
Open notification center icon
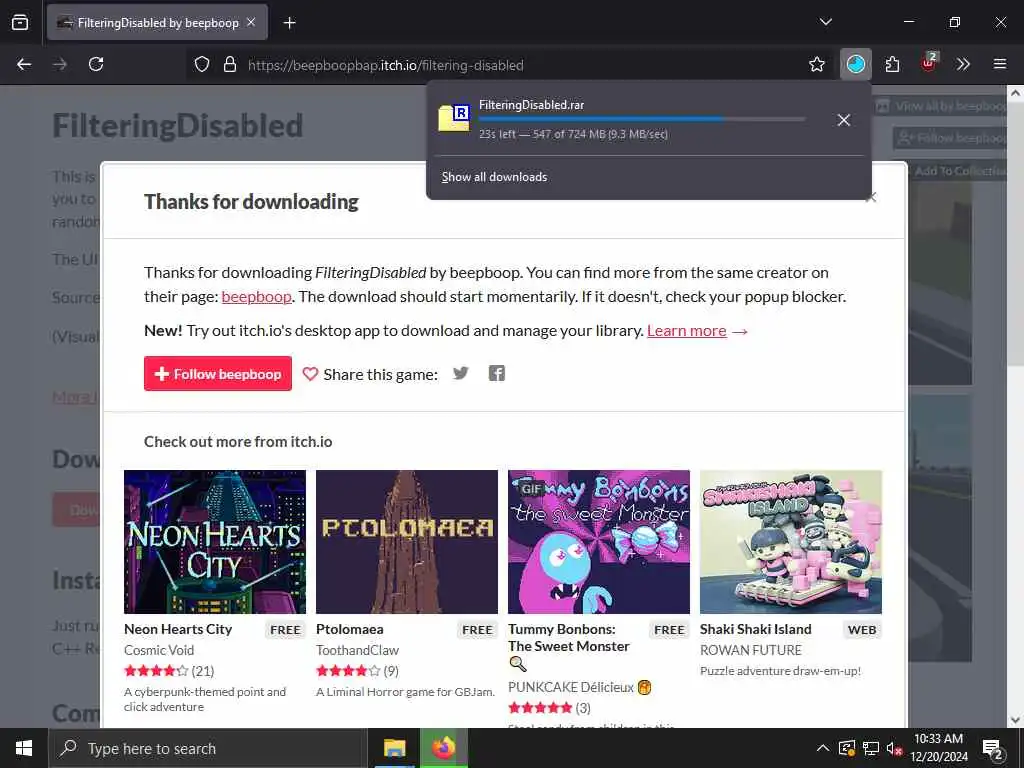[993, 749]
